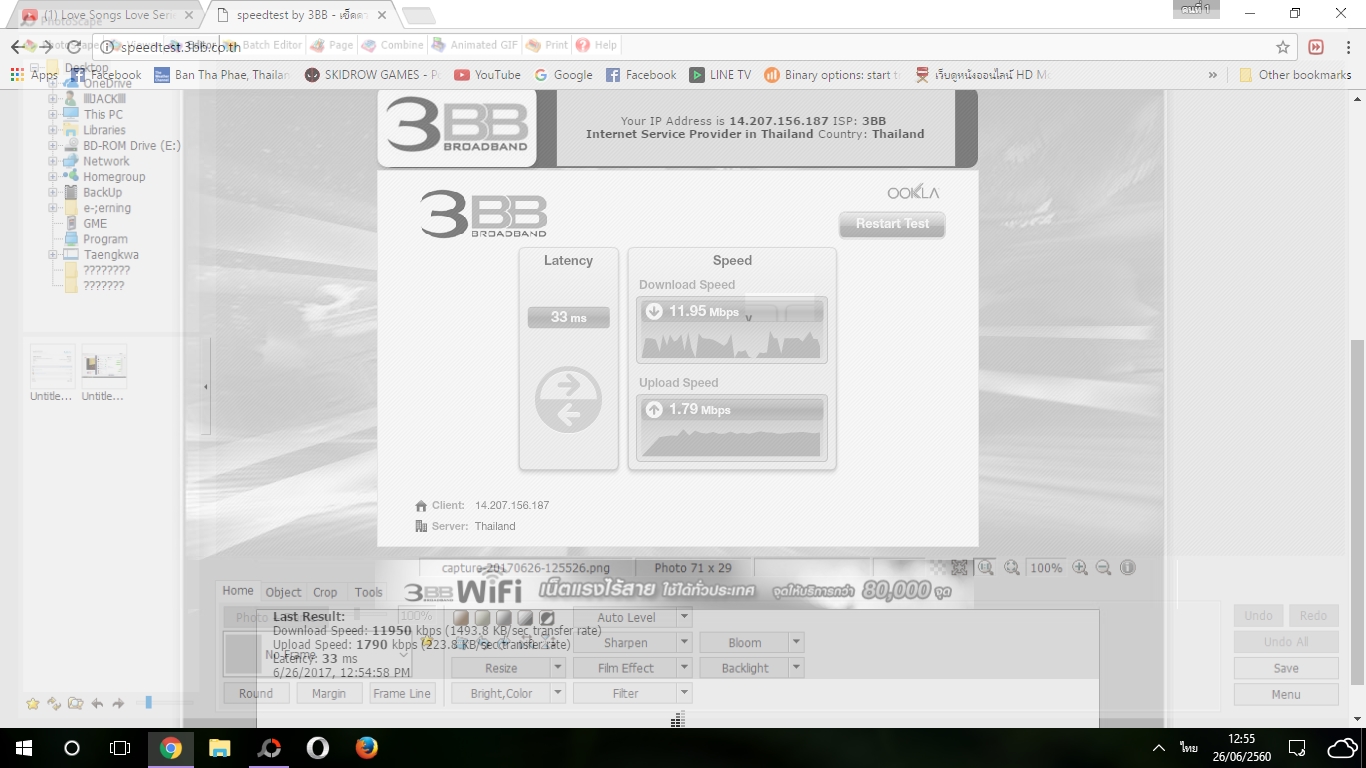Show hidden bookmarks with the double chevron
This screenshot has width=1366, height=768.
(1213, 75)
